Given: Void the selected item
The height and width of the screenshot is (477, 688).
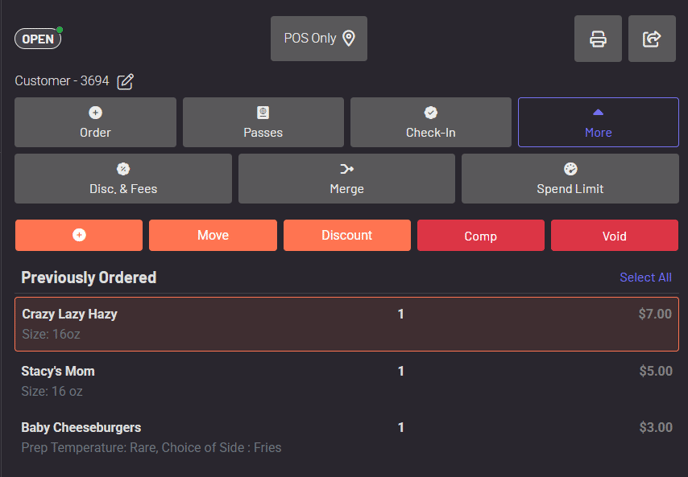Looking at the screenshot, I should pos(614,235).
